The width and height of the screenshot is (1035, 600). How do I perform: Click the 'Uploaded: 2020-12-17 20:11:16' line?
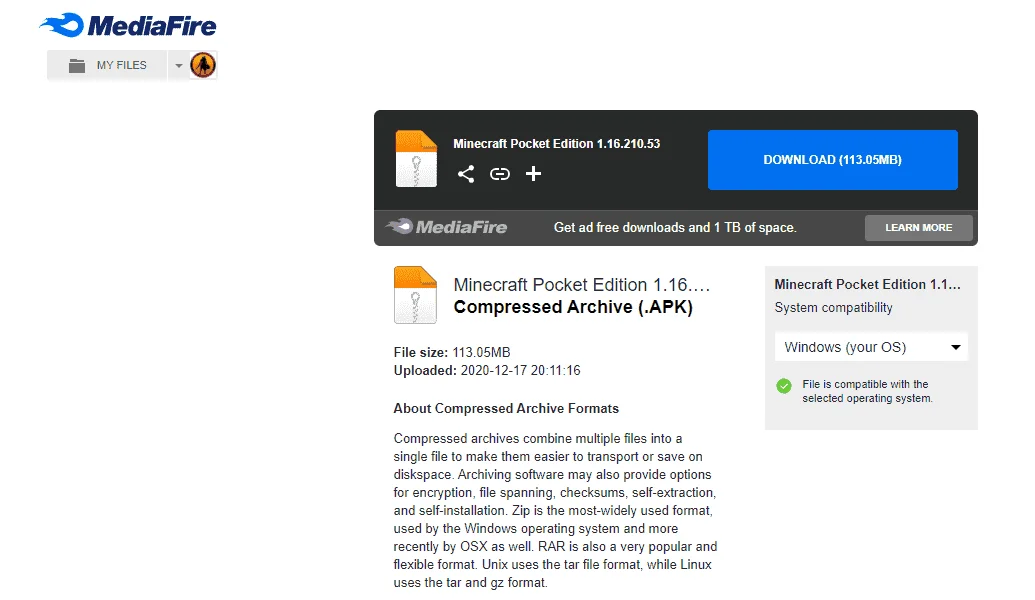[x=487, y=370]
